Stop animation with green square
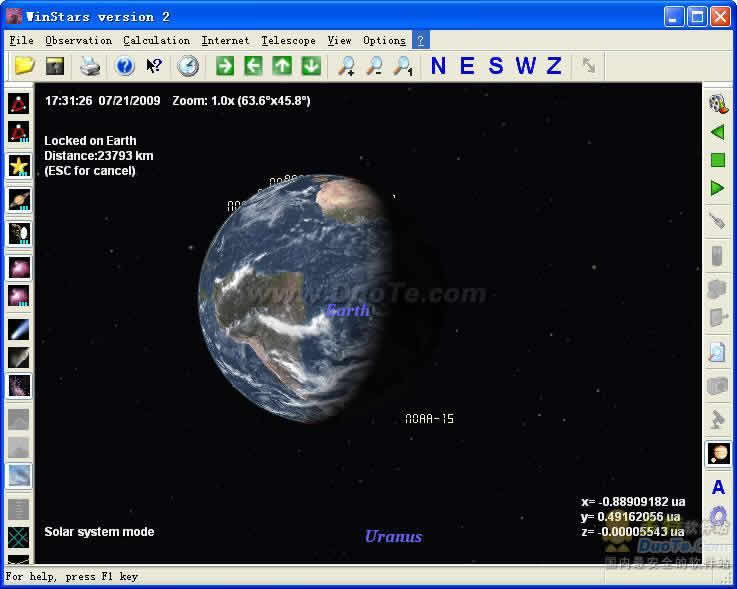Viewport: 737px width, 589px height. pos(718,160)
